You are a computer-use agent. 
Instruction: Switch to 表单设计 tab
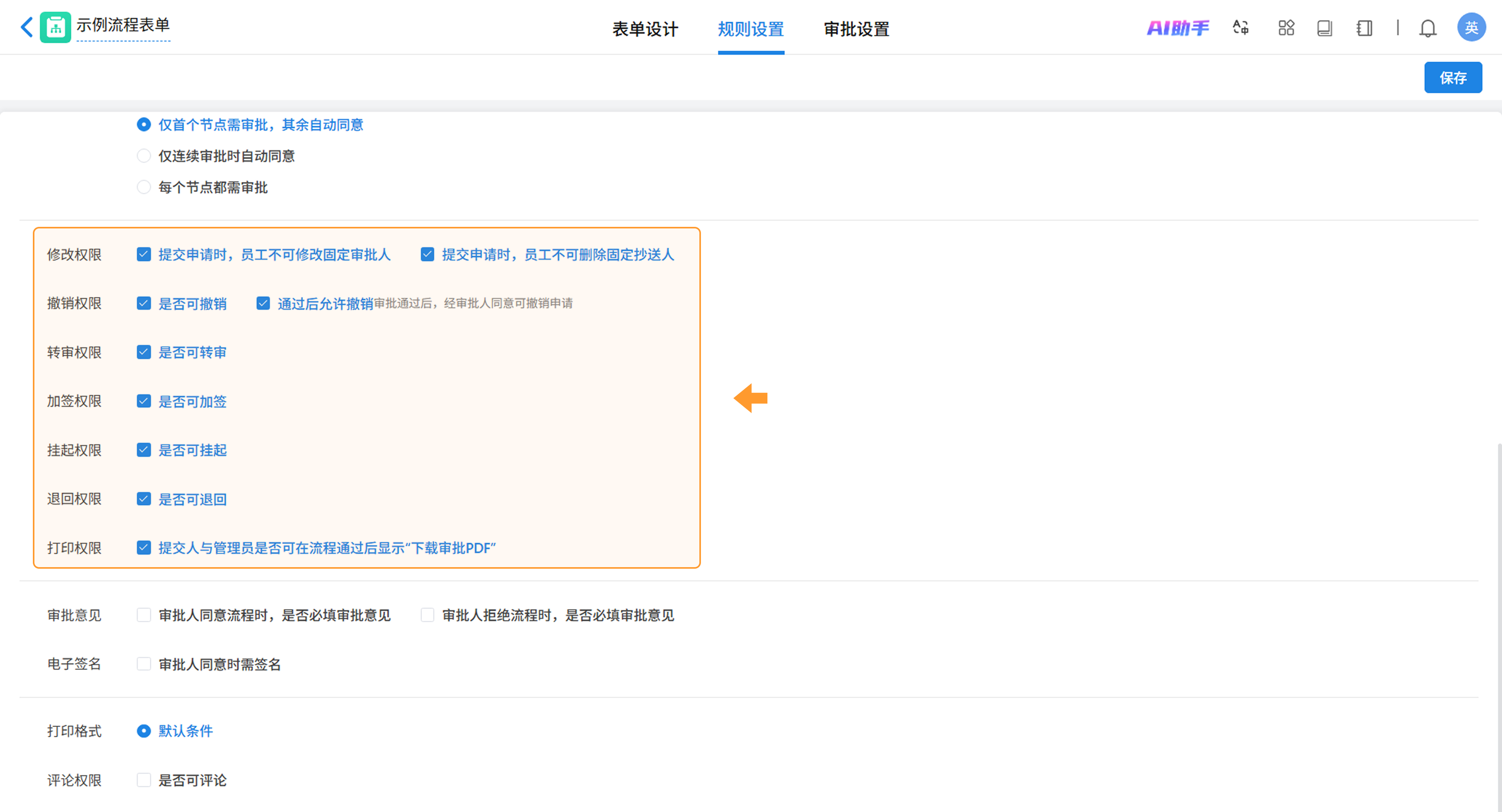pos(645,29)
